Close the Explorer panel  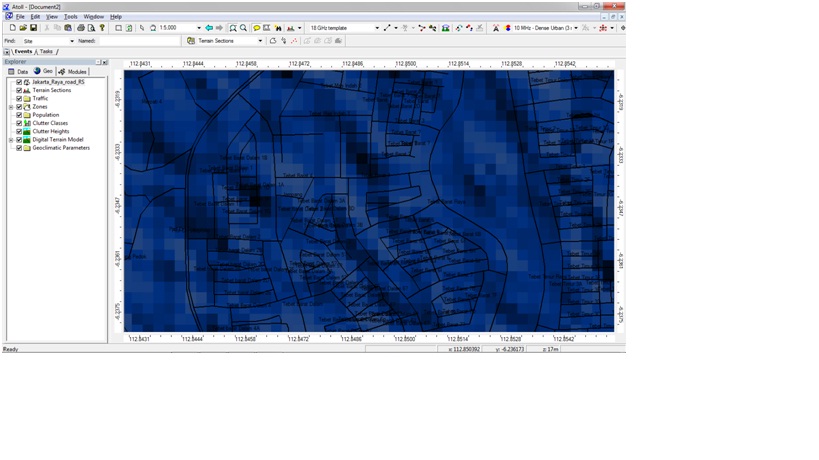pyautogui.click(x=105, y=62)
